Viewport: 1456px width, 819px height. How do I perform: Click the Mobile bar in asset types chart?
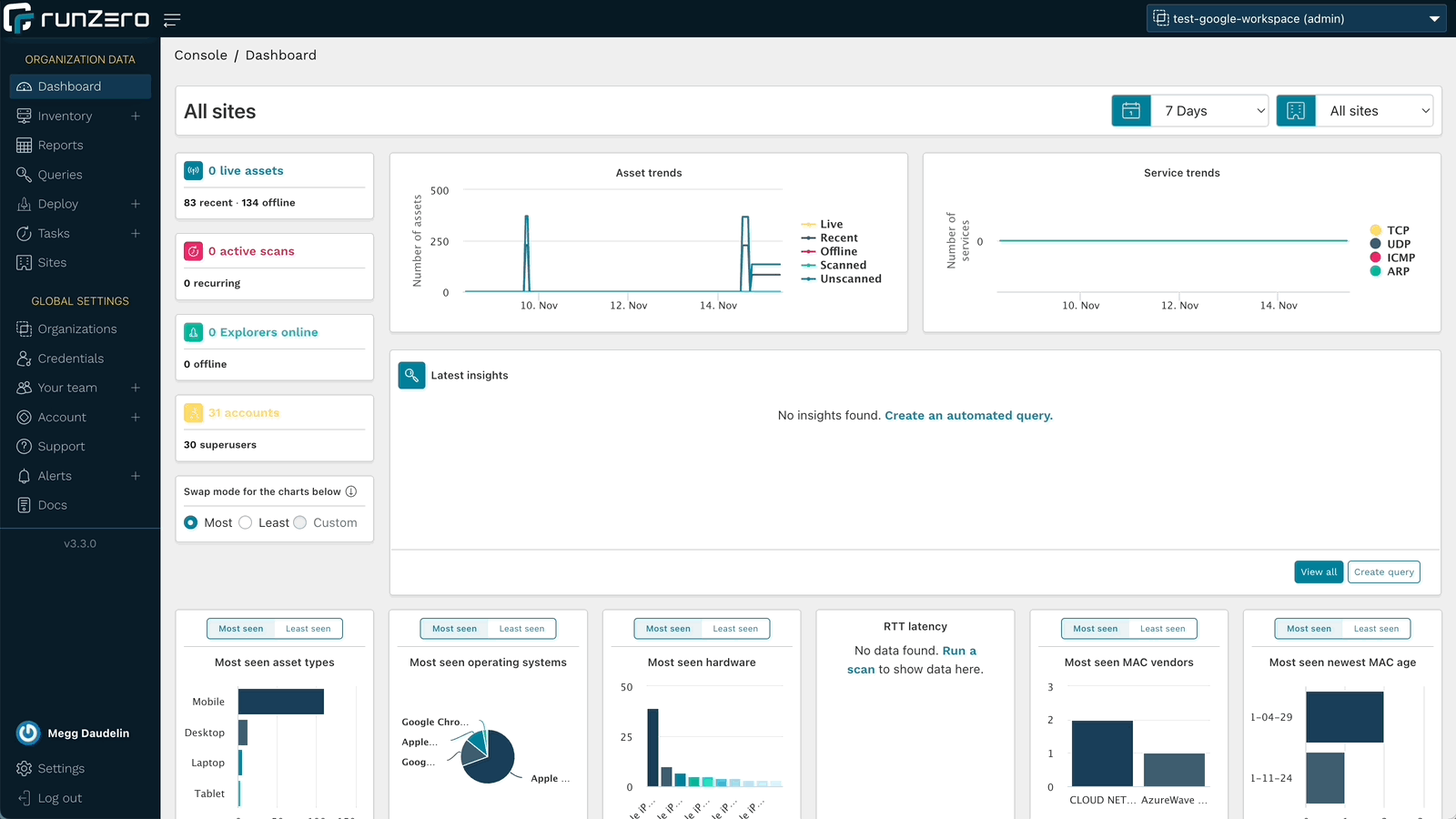[280, 702]
